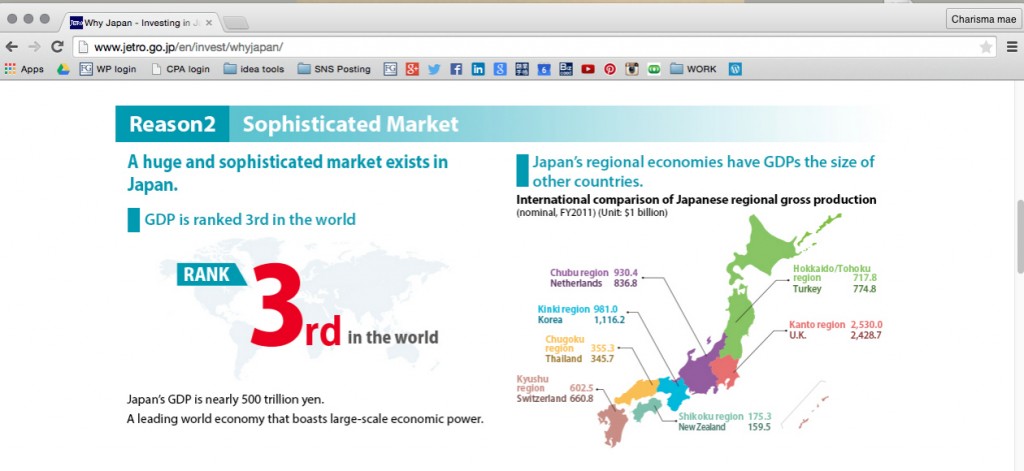Viewport: 1024px width, 471px height.
Task: Open the WordPress bookmark icon after WORK
Action: coord(735,69)
